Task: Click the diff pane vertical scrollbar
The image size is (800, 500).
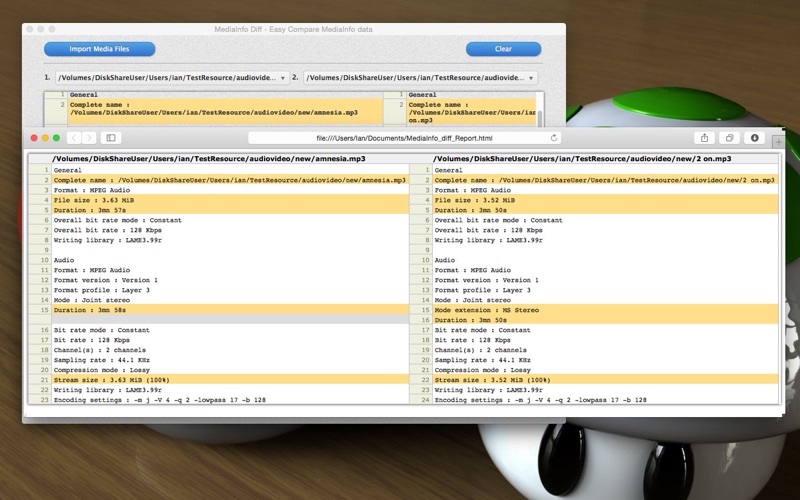Action: pos(540,115)
